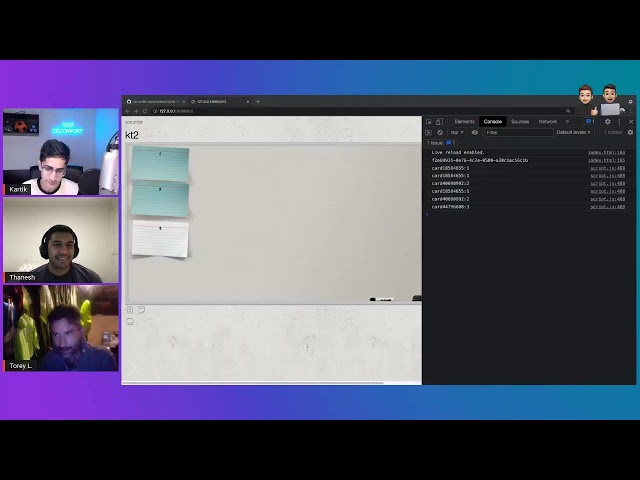Click the console prompt chevron line
Viewport: 640px width, 480px height.
point(529,214)
